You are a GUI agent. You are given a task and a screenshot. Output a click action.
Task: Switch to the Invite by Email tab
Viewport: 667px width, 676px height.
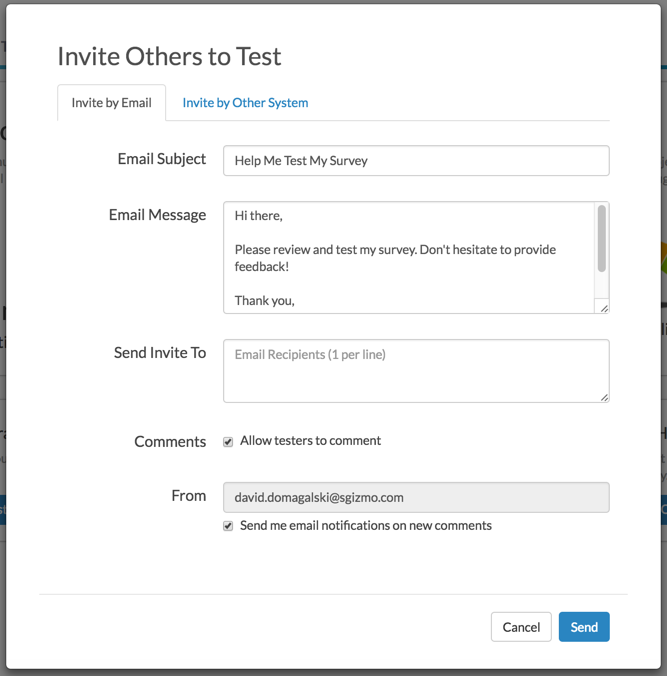111,103
